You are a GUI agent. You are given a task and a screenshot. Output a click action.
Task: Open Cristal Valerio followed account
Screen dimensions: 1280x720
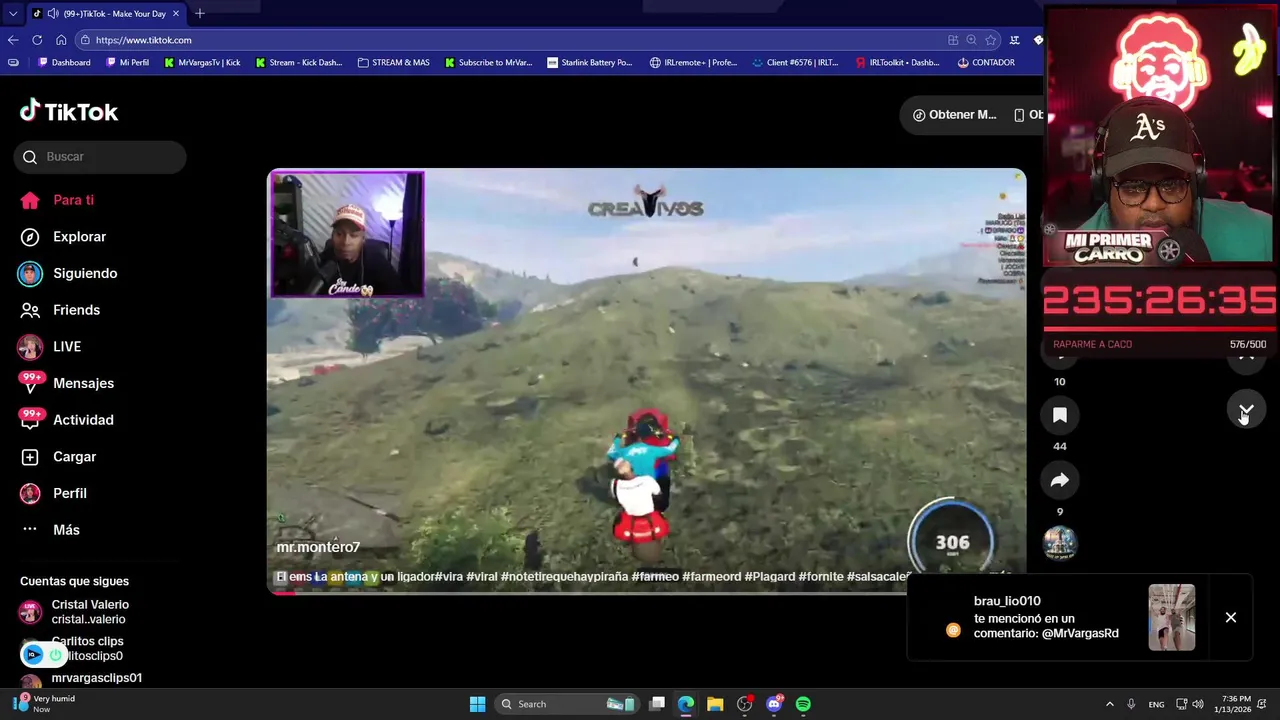(75, 612)
